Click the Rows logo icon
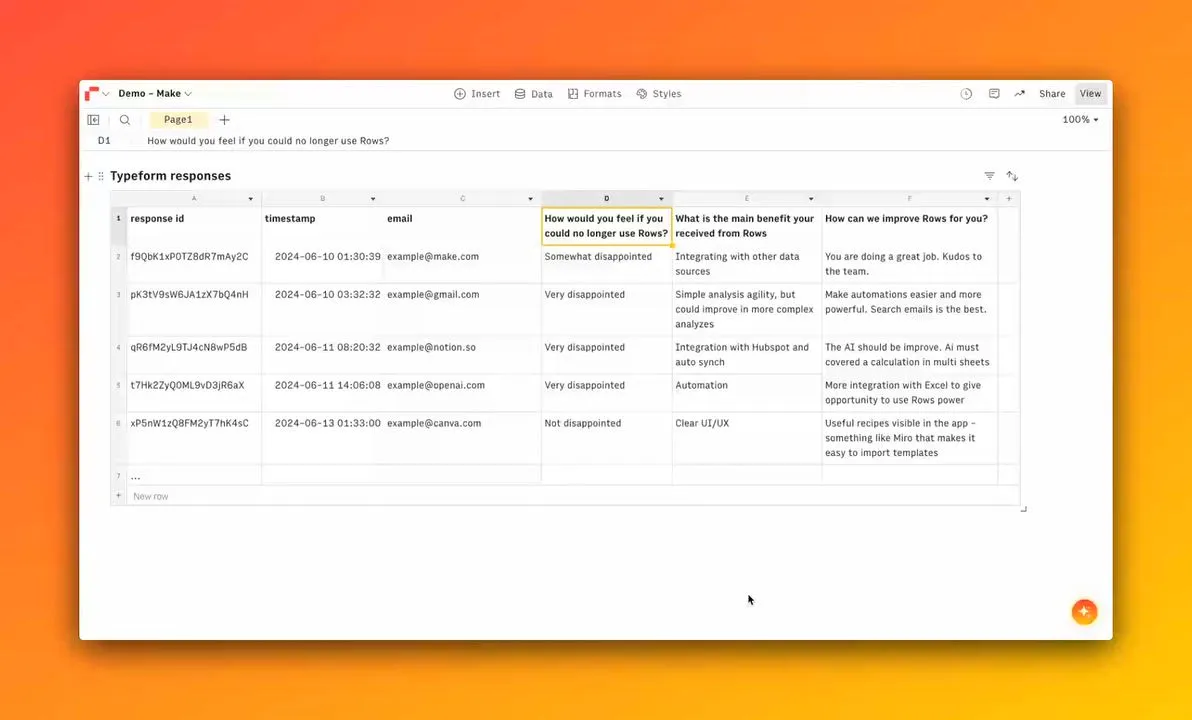Viewport: 1192px width, 720px height. [x=92, y=94]
